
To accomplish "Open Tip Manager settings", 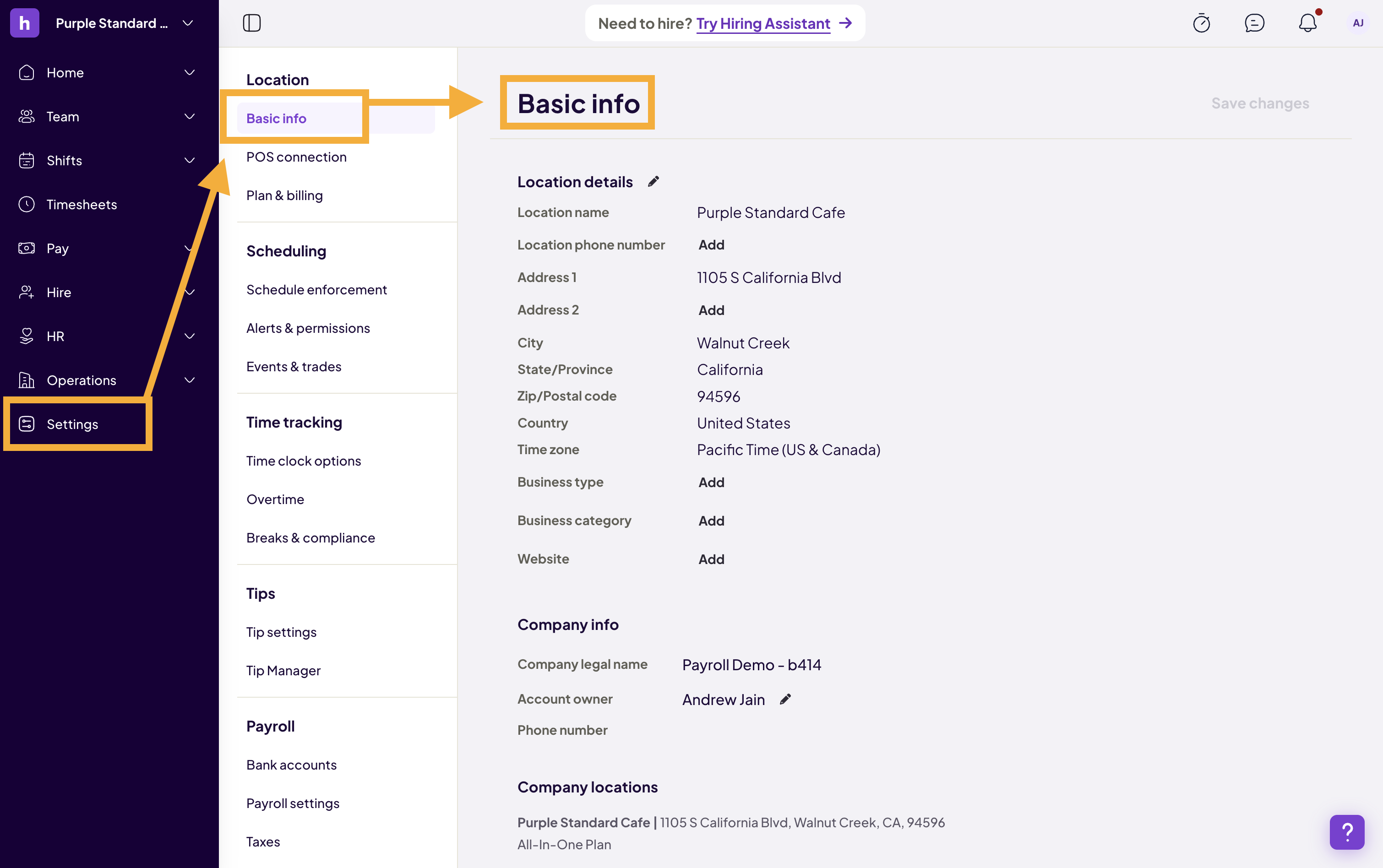I will [x=283, y=670].
